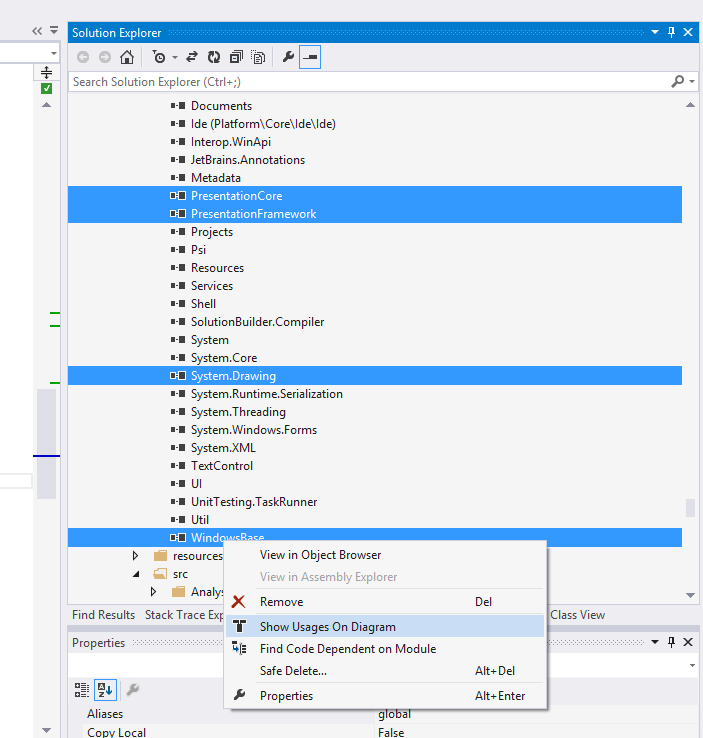
Task: Choose Properties in context menu
Action: click(385, 696)
